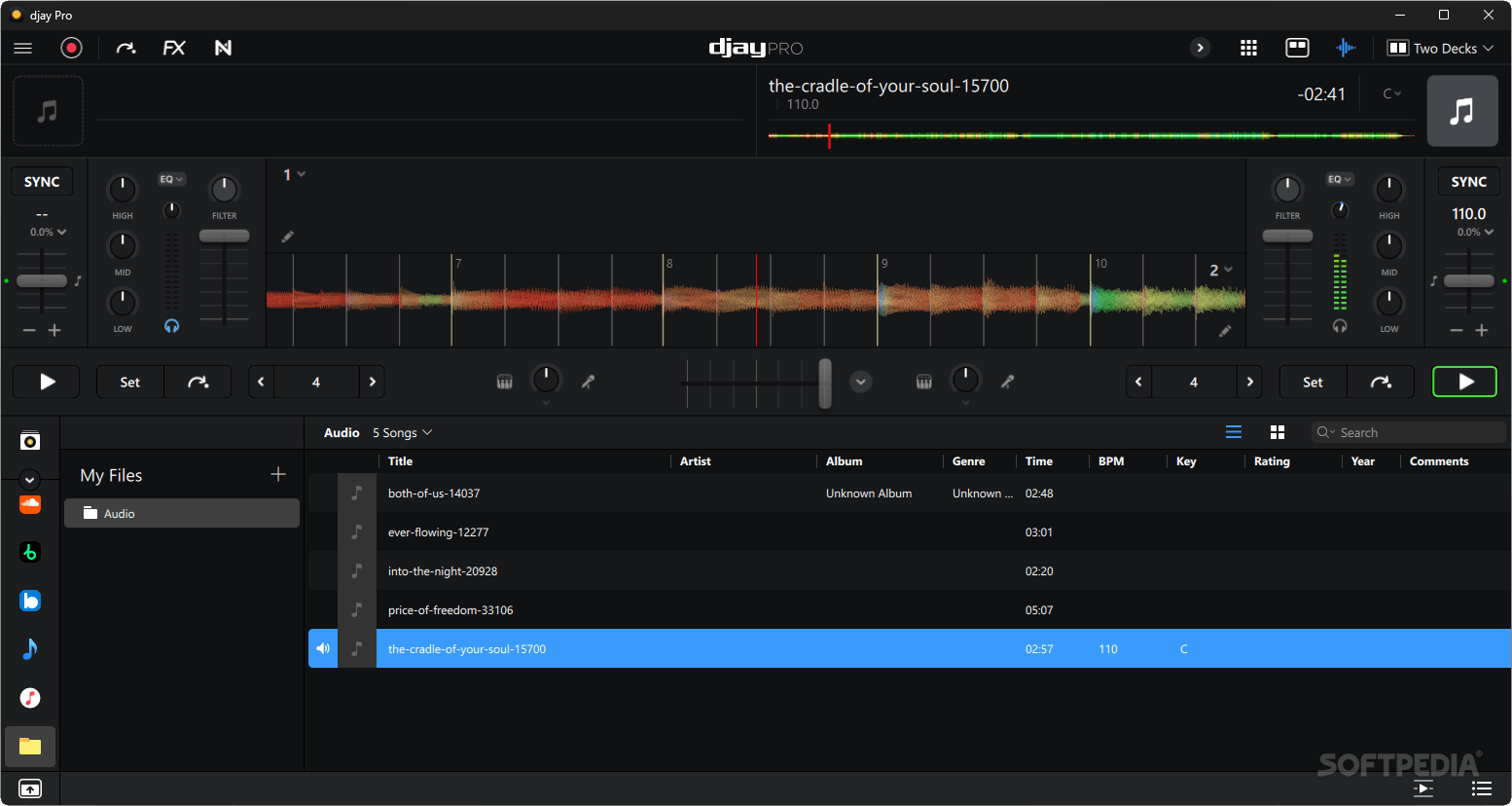Switch library to grid view
The width and height of the screenshot is (1512, 806).
coord(1278,432)
